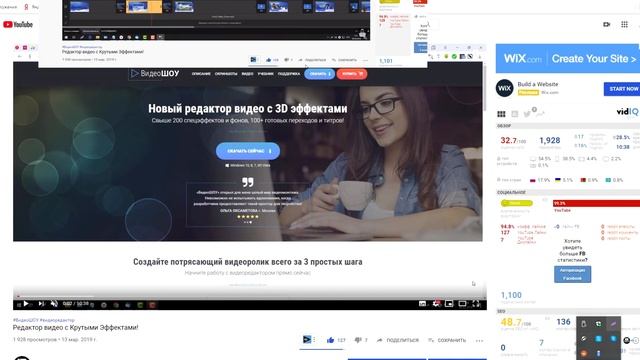Click ПОДЕЛИТЬСЯ to share the video

(398, 340)
